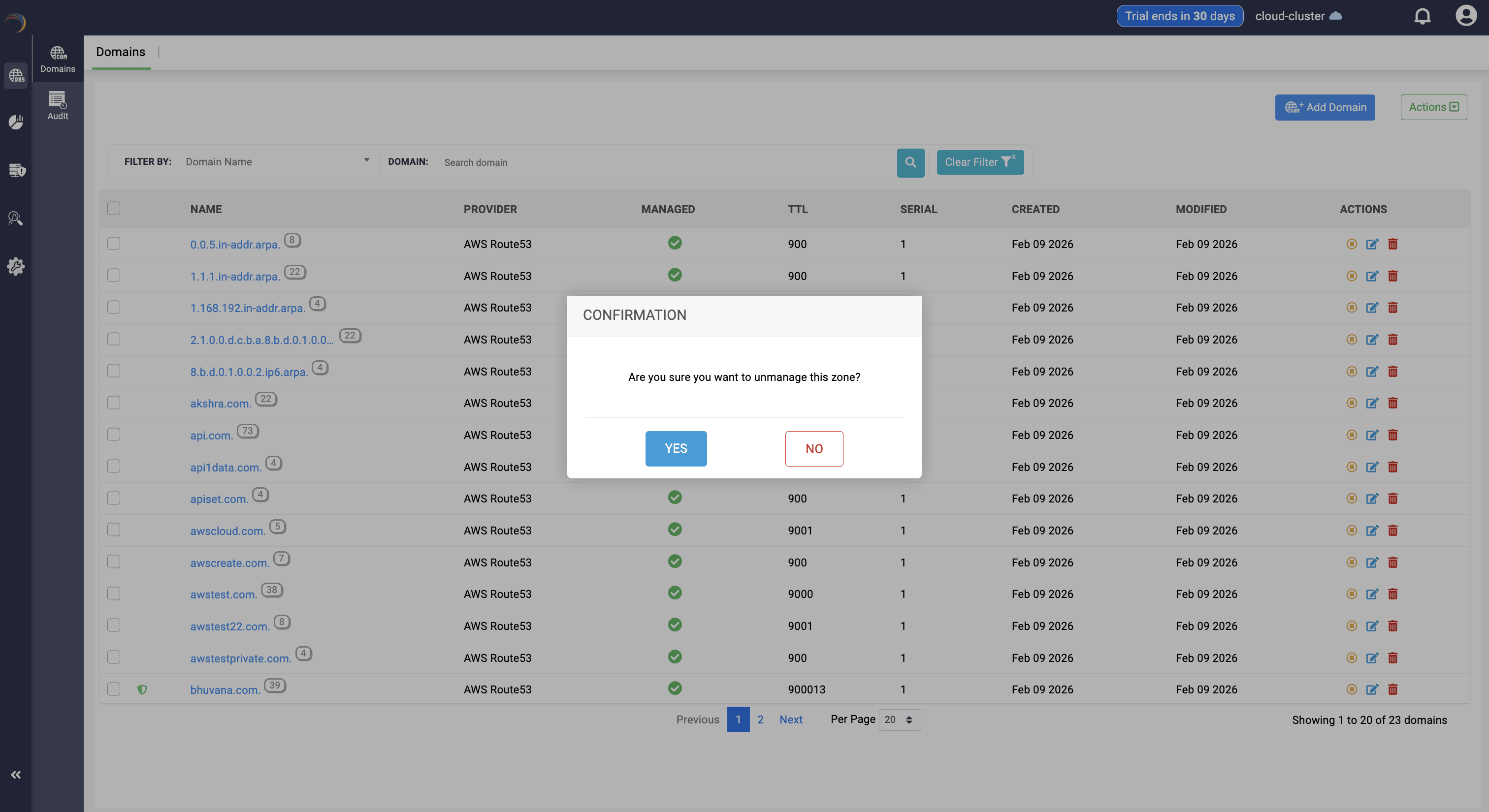Click the Search domain input field
This screenshot has height=812, width=1489.
point(665,162)
